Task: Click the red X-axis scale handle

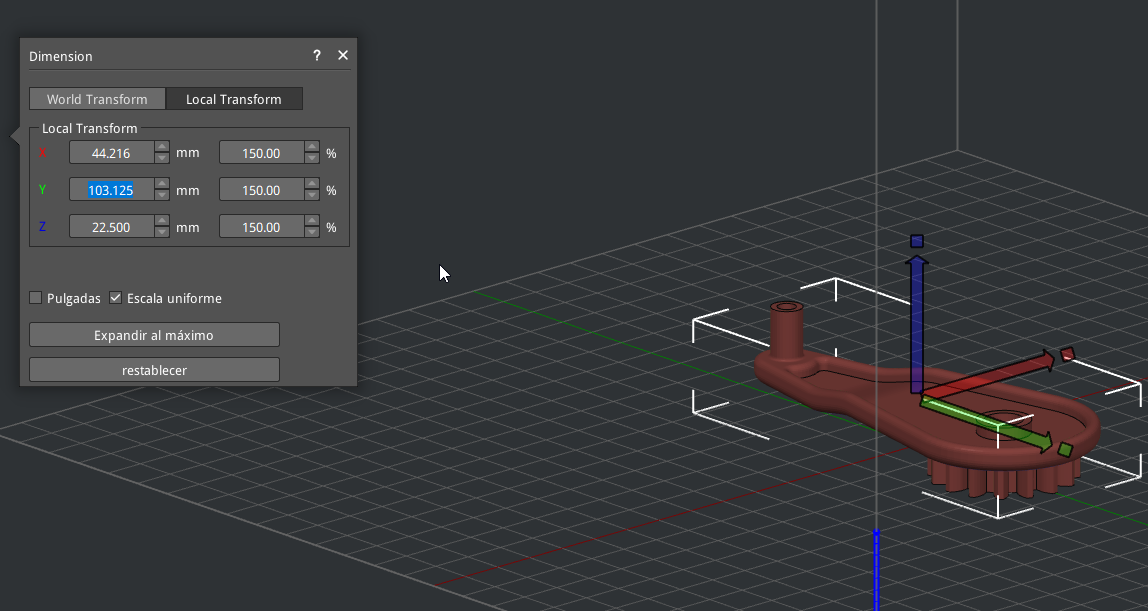Action: point(1067,353)
